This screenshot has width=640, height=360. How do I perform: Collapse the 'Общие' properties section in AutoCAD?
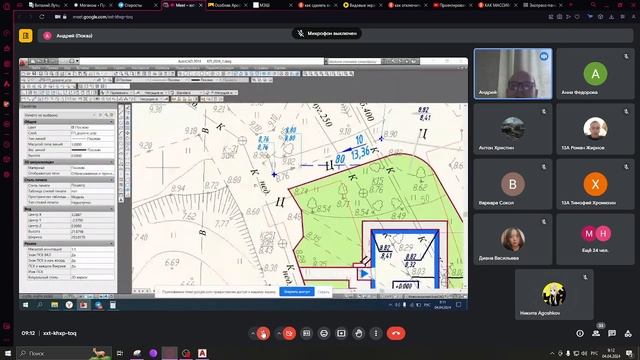(111, 122)
